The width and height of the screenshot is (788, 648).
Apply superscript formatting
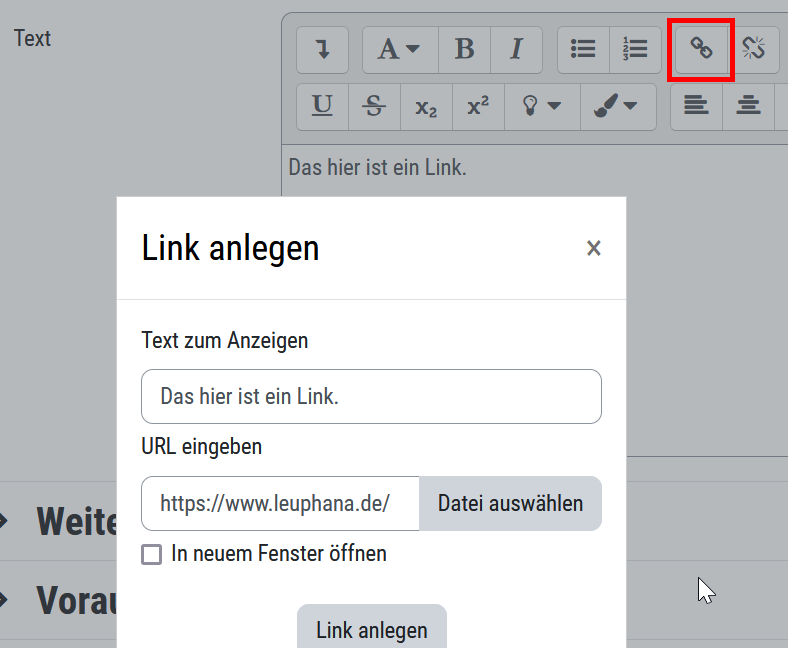[x=478, y=106]
